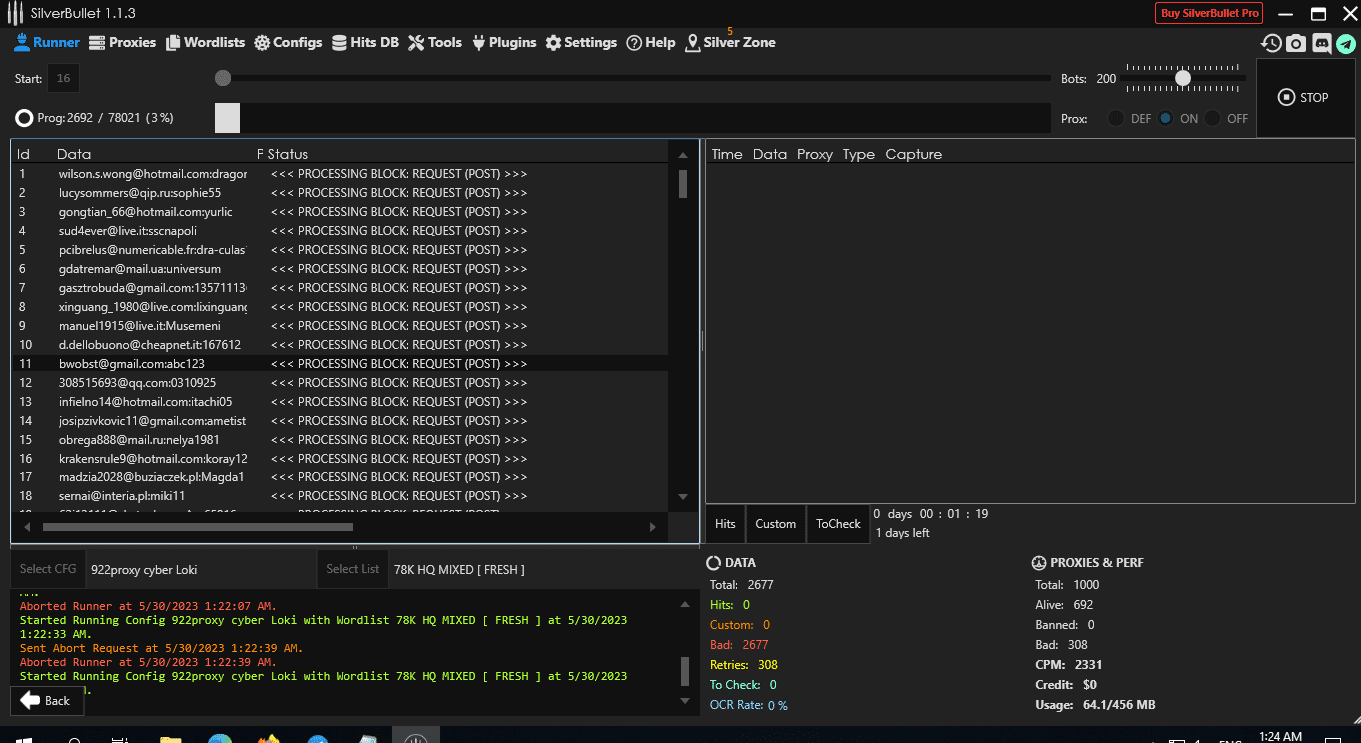Viewport: 1361px width, 743px height.
Task: Select the DEF proxy radio button
Action: (x=1116, y=118)
